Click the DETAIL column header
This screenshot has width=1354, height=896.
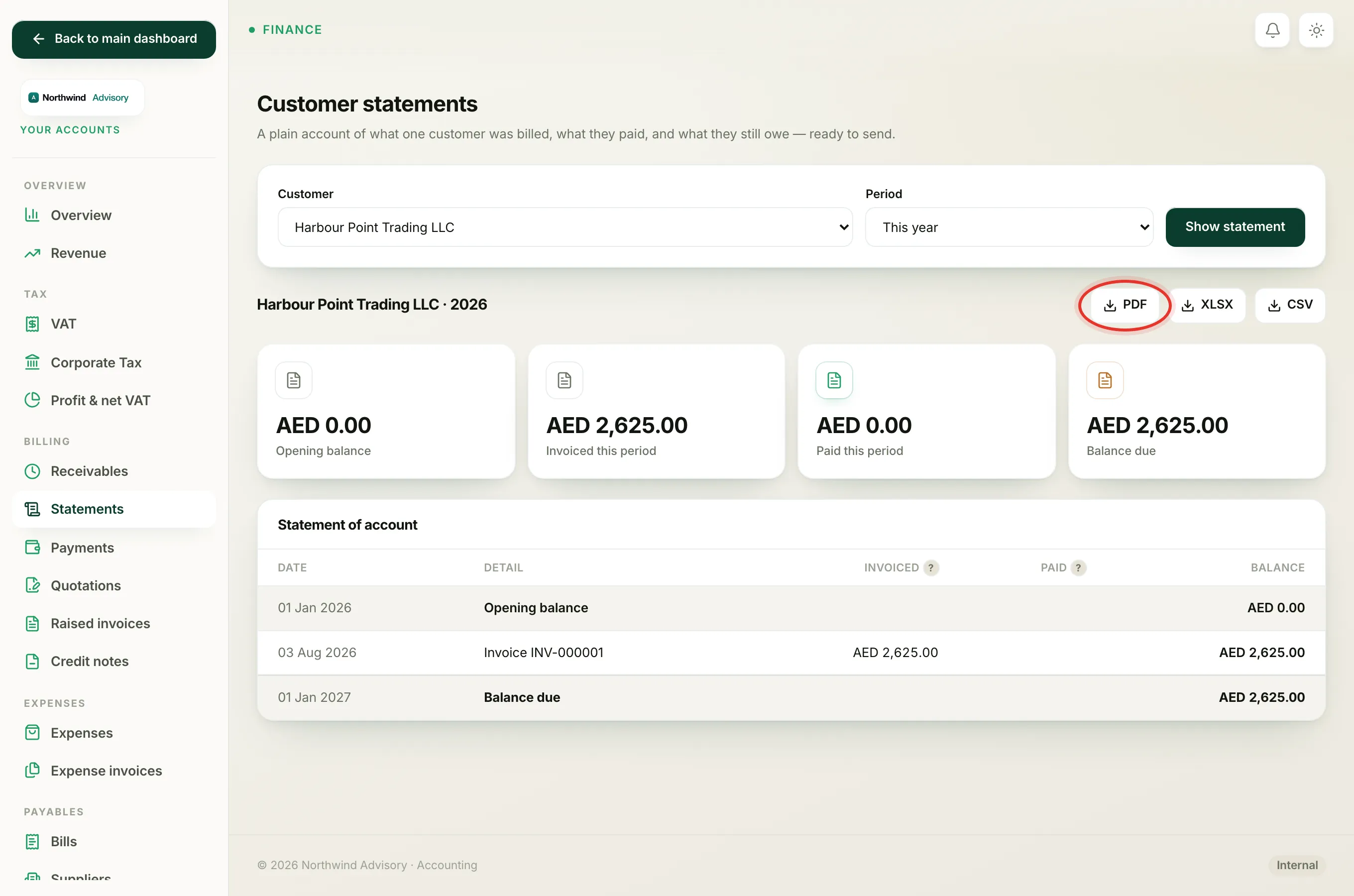coord(503,567)
